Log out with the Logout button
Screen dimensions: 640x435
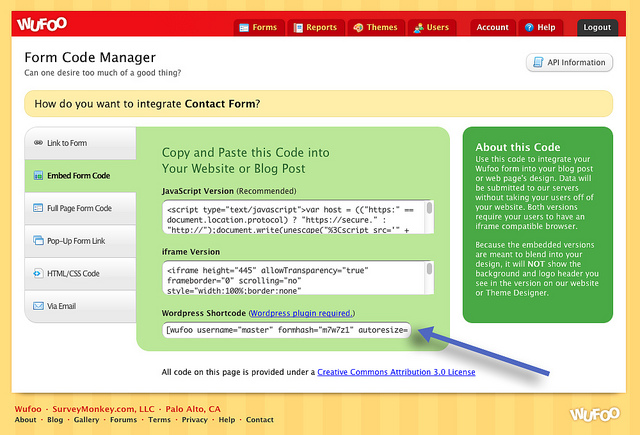[597, 27]
